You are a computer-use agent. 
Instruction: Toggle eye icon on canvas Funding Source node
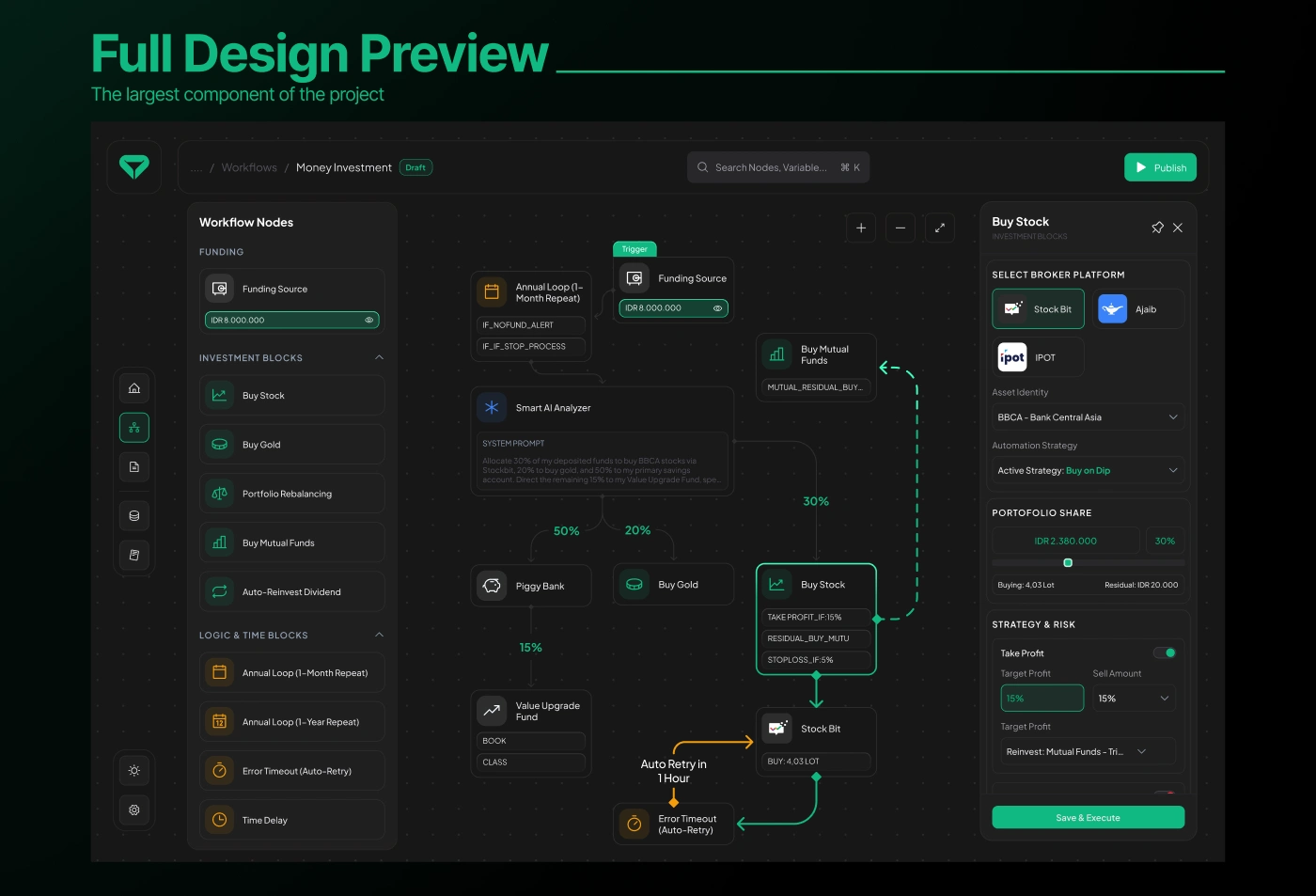coord(717,308)
